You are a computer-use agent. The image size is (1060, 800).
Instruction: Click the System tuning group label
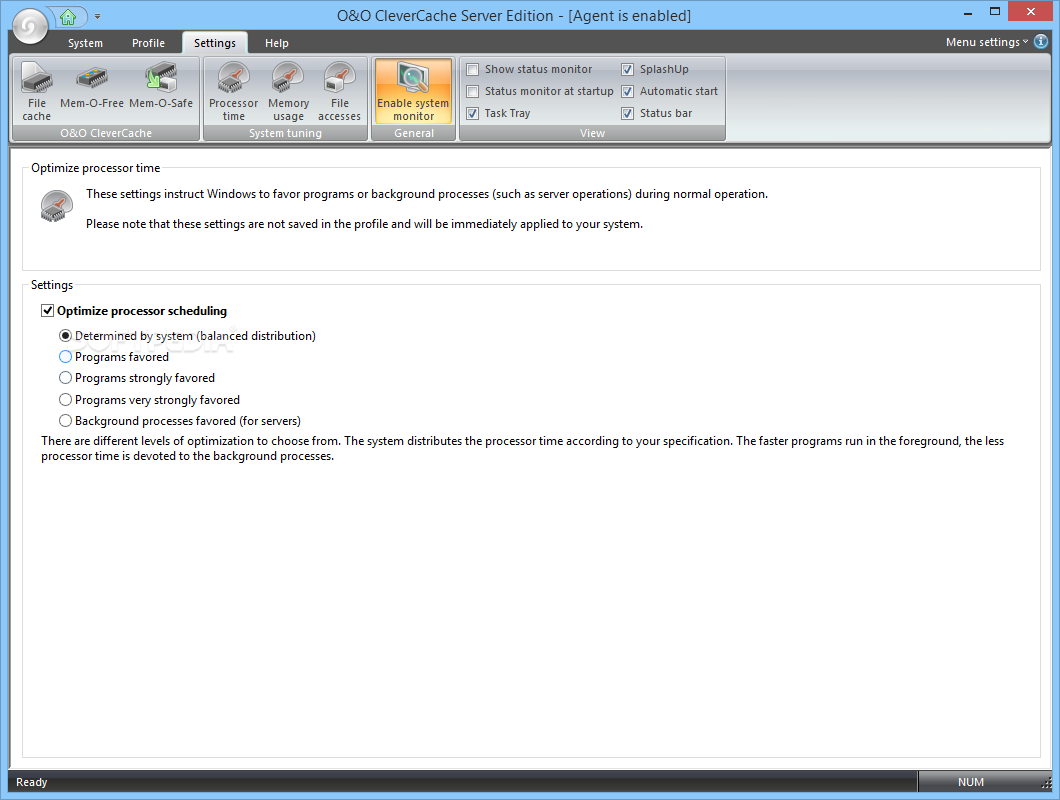[285, 133]
